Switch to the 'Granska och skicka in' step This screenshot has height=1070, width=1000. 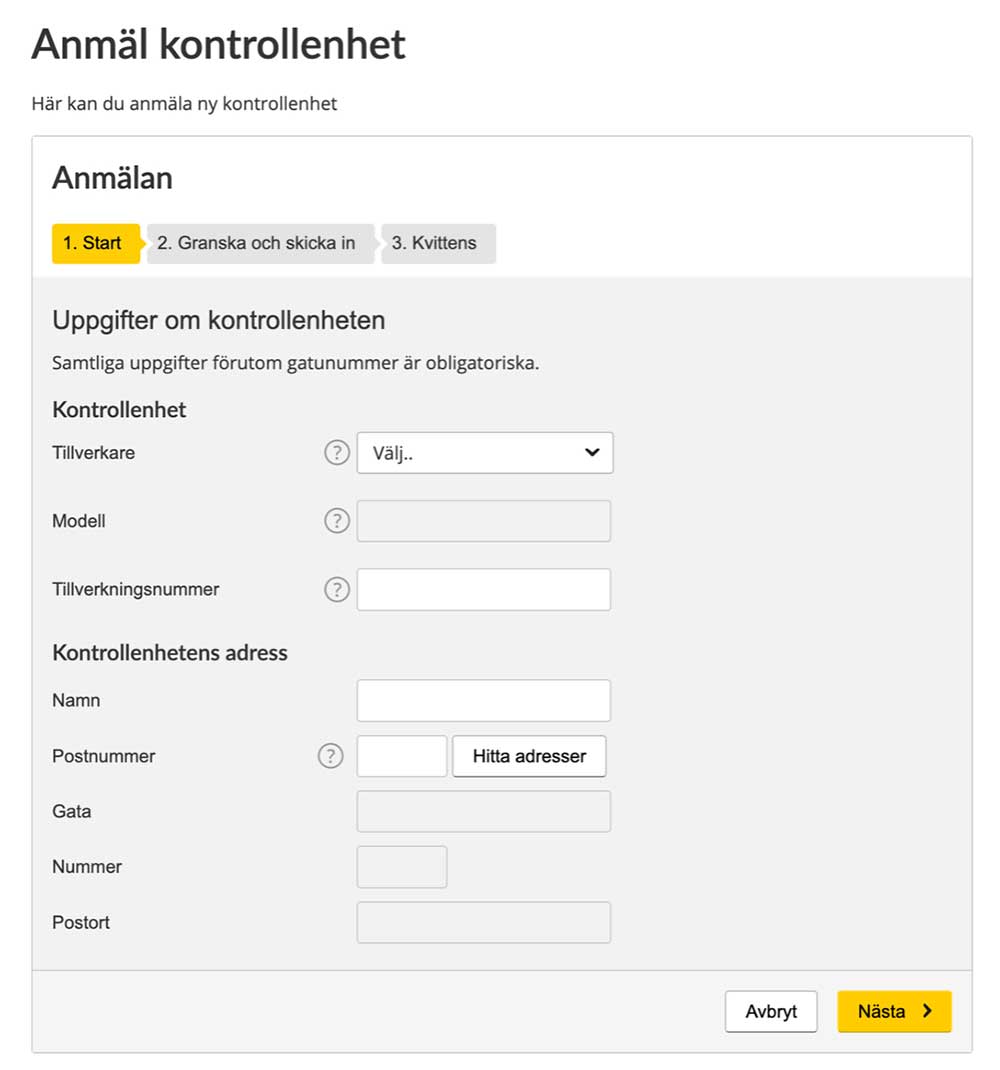tap(258, 243)
